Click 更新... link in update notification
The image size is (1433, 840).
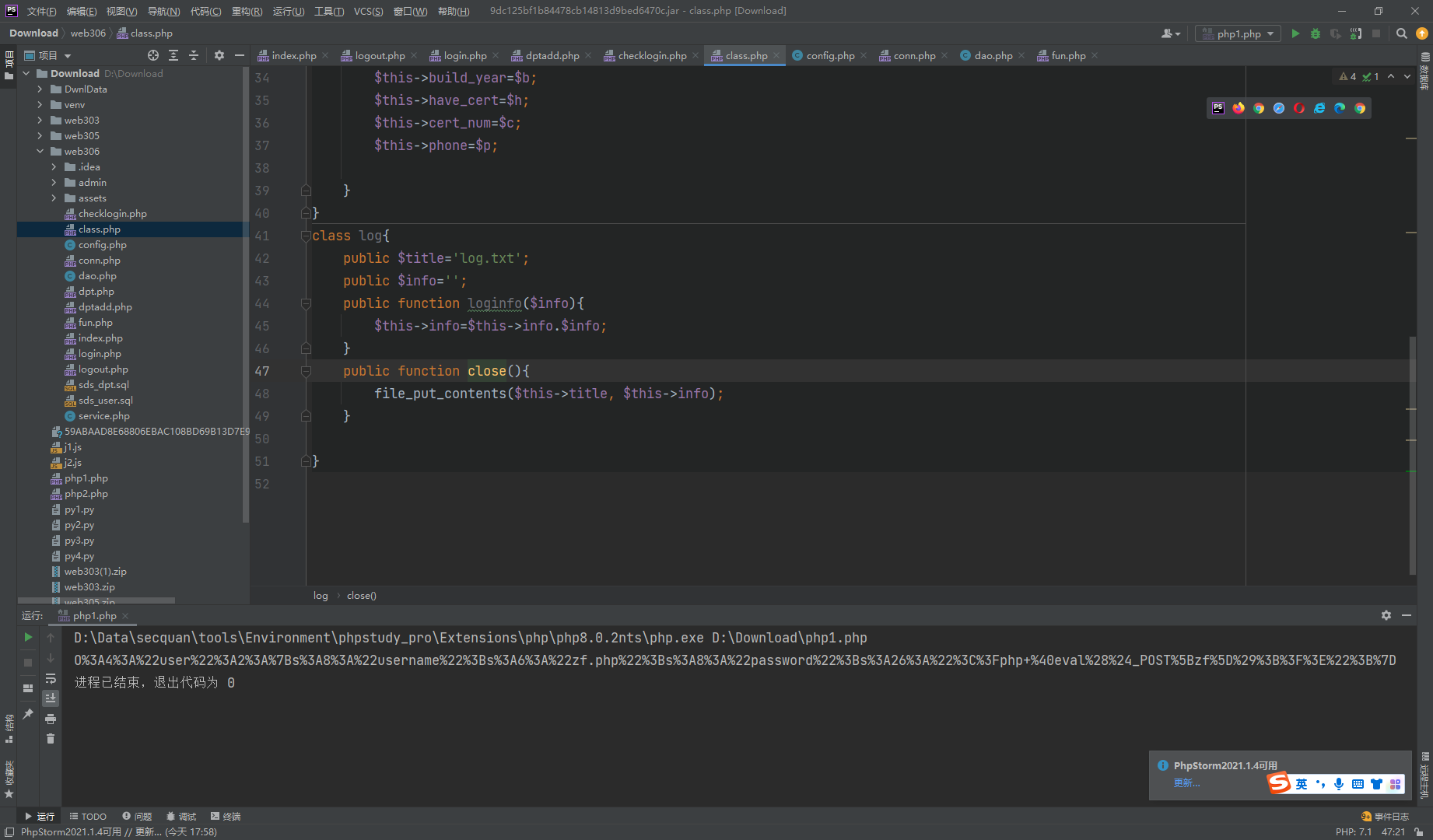(1186, 782)
